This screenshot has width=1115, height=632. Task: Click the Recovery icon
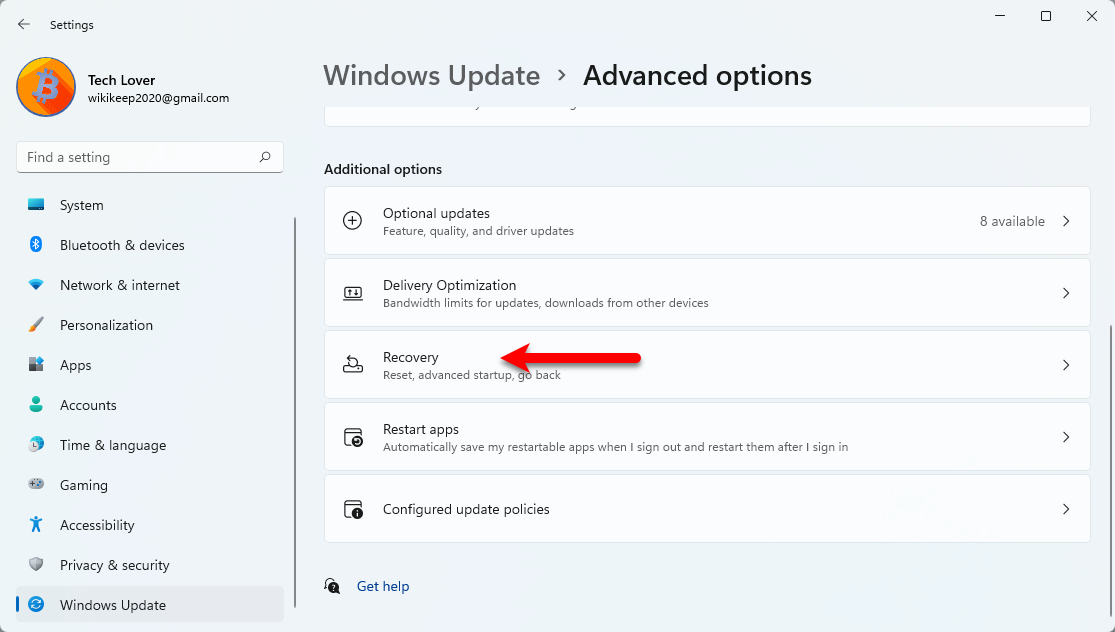(353, 365)
